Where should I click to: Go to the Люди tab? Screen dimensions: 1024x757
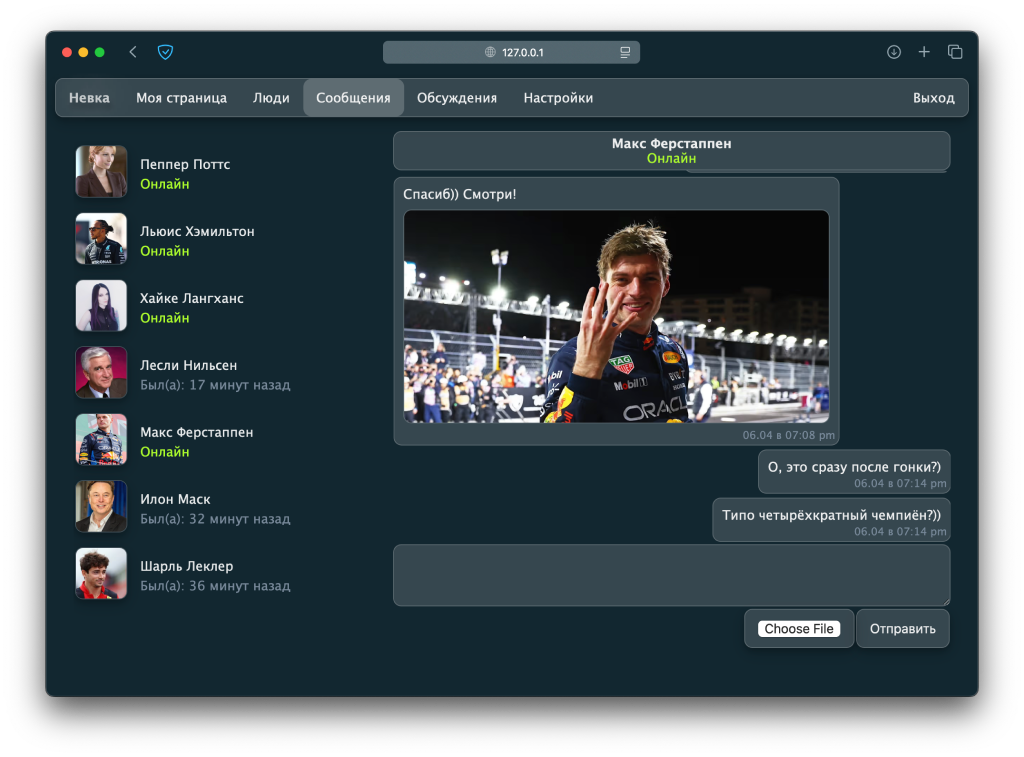point(271,98)
